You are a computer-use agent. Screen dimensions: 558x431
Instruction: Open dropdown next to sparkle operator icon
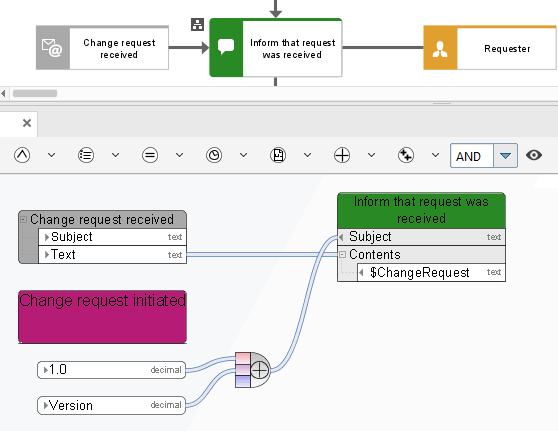[435, 155]
